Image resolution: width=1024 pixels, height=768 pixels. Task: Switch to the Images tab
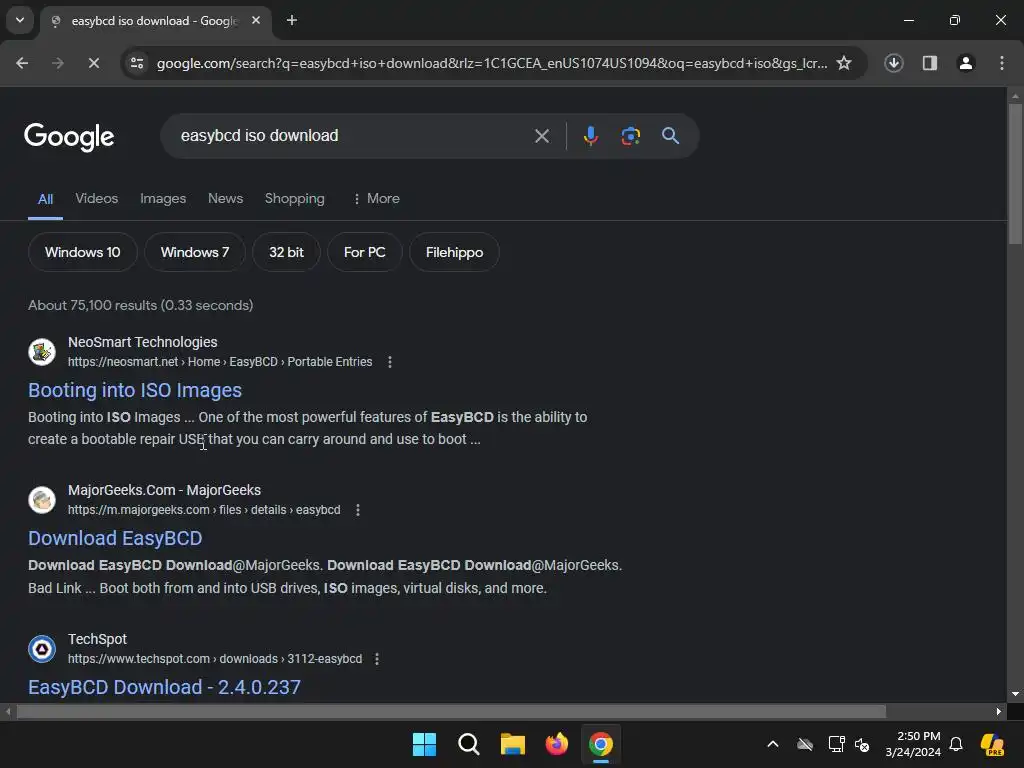163,199
